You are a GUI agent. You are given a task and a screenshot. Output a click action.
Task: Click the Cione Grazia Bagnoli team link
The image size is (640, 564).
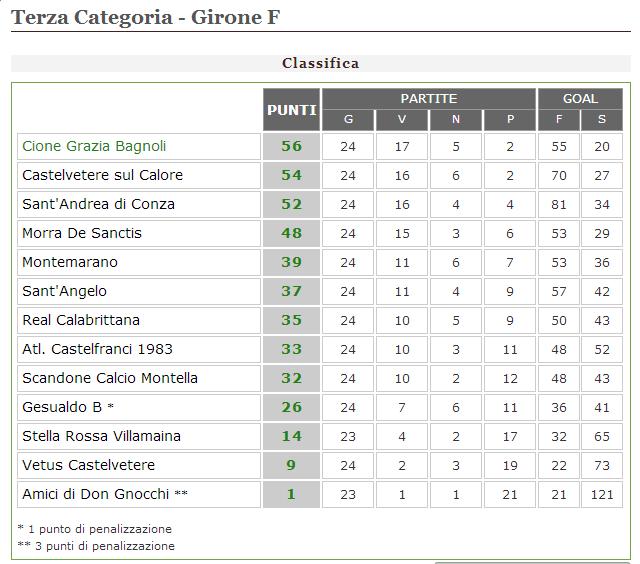94,146
